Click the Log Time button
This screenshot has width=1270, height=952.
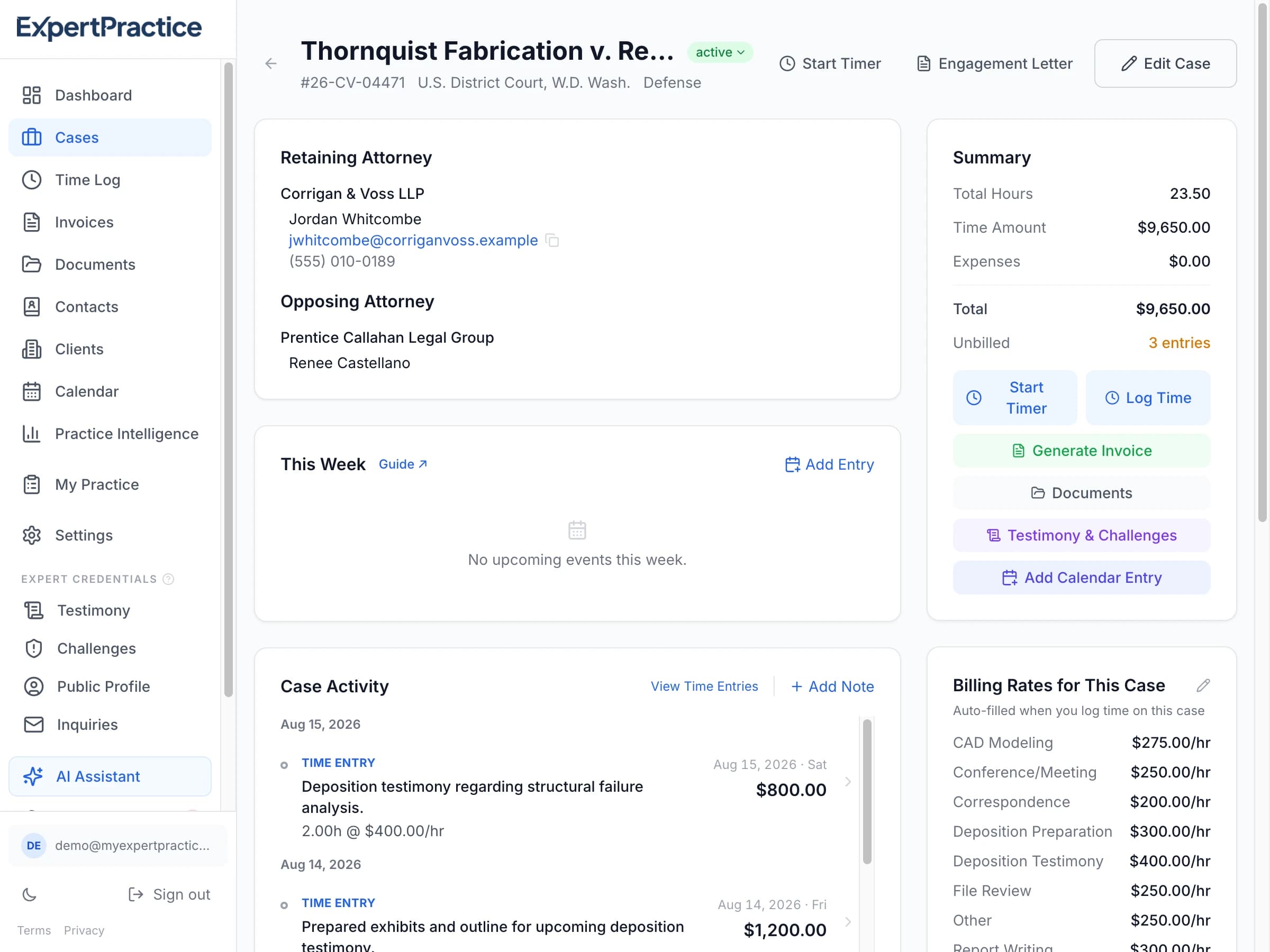[1148, 398]
